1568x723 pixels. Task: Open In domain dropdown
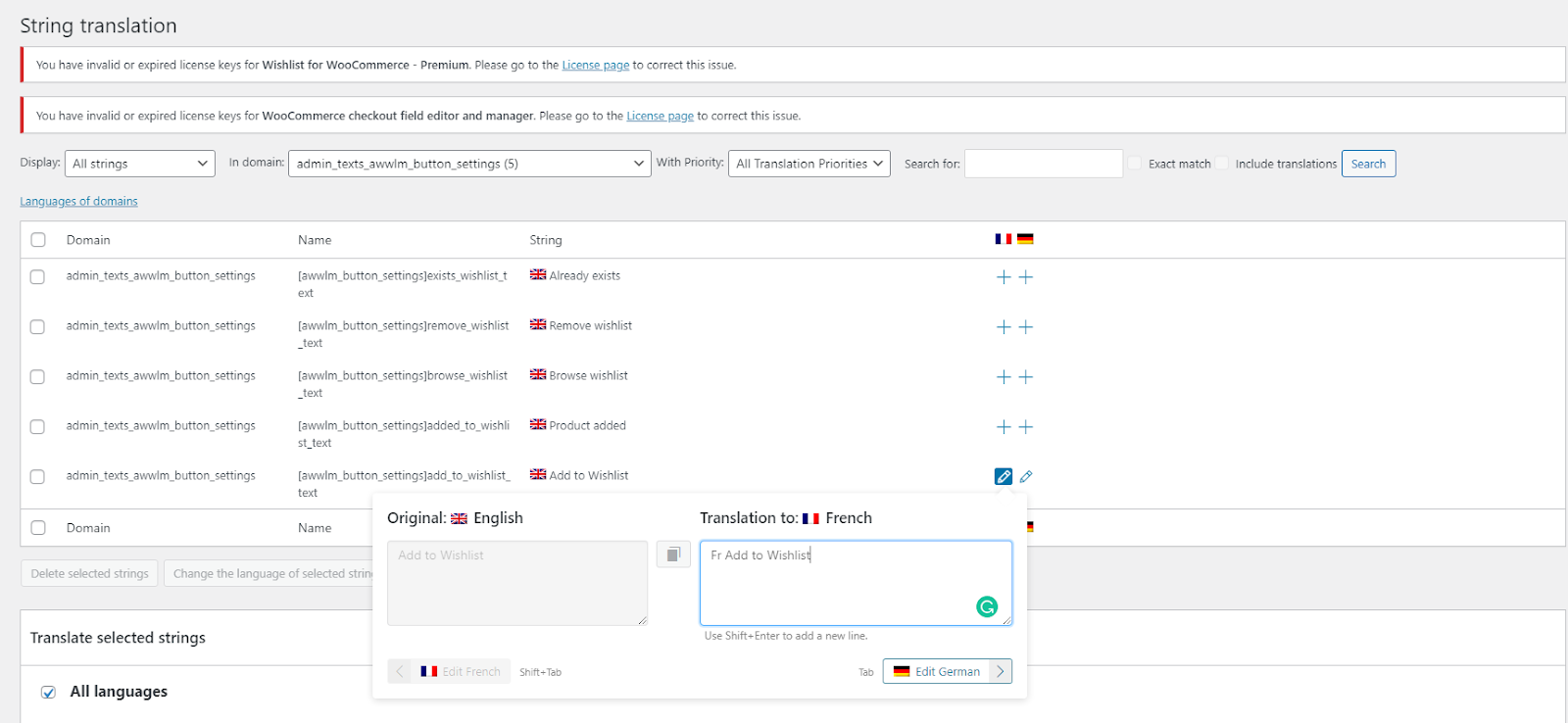[469, 164]
